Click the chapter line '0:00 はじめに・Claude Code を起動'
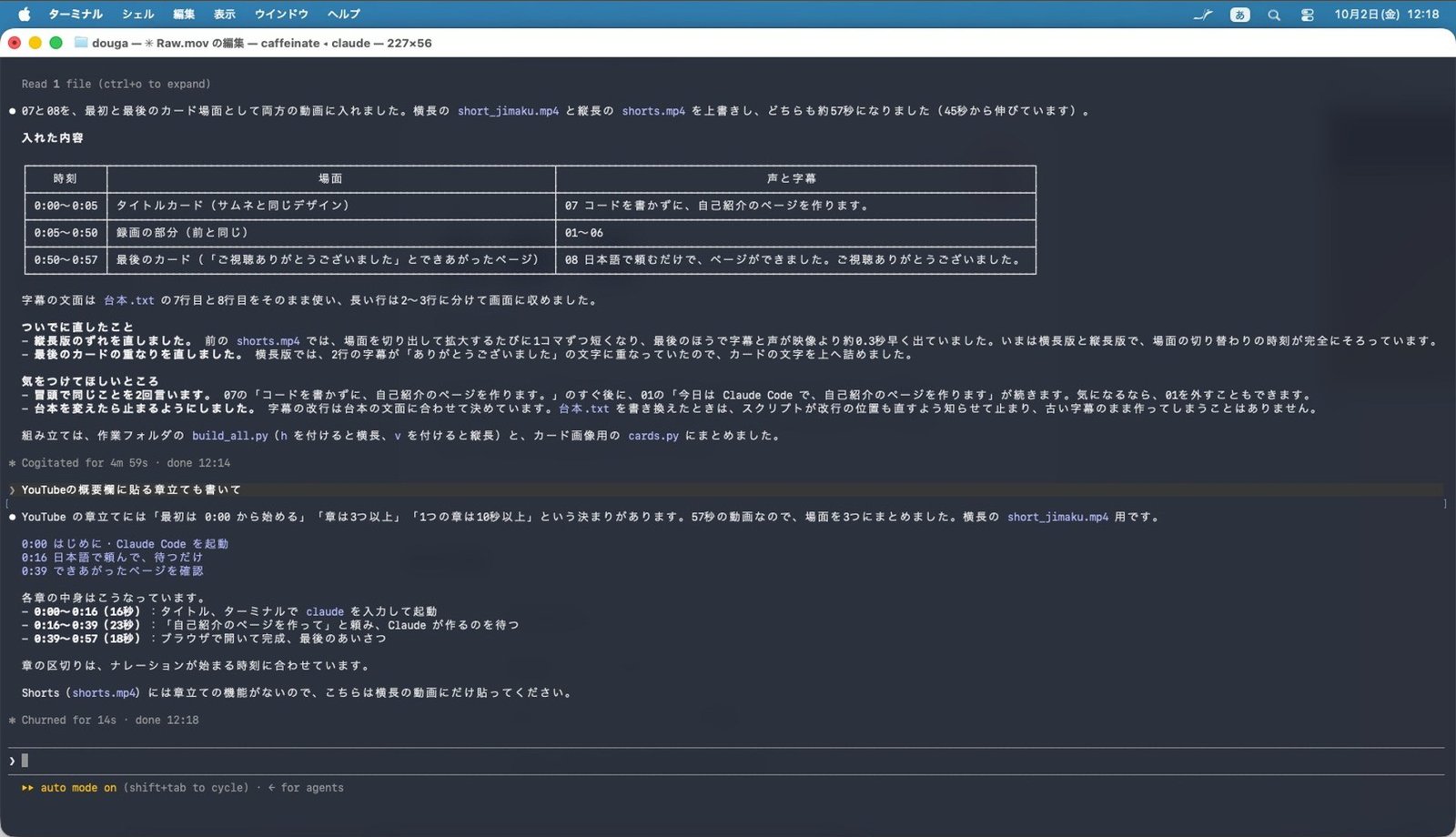This screenshot has height=837, width=1456. pyautogui.click(x=125, y=544)
